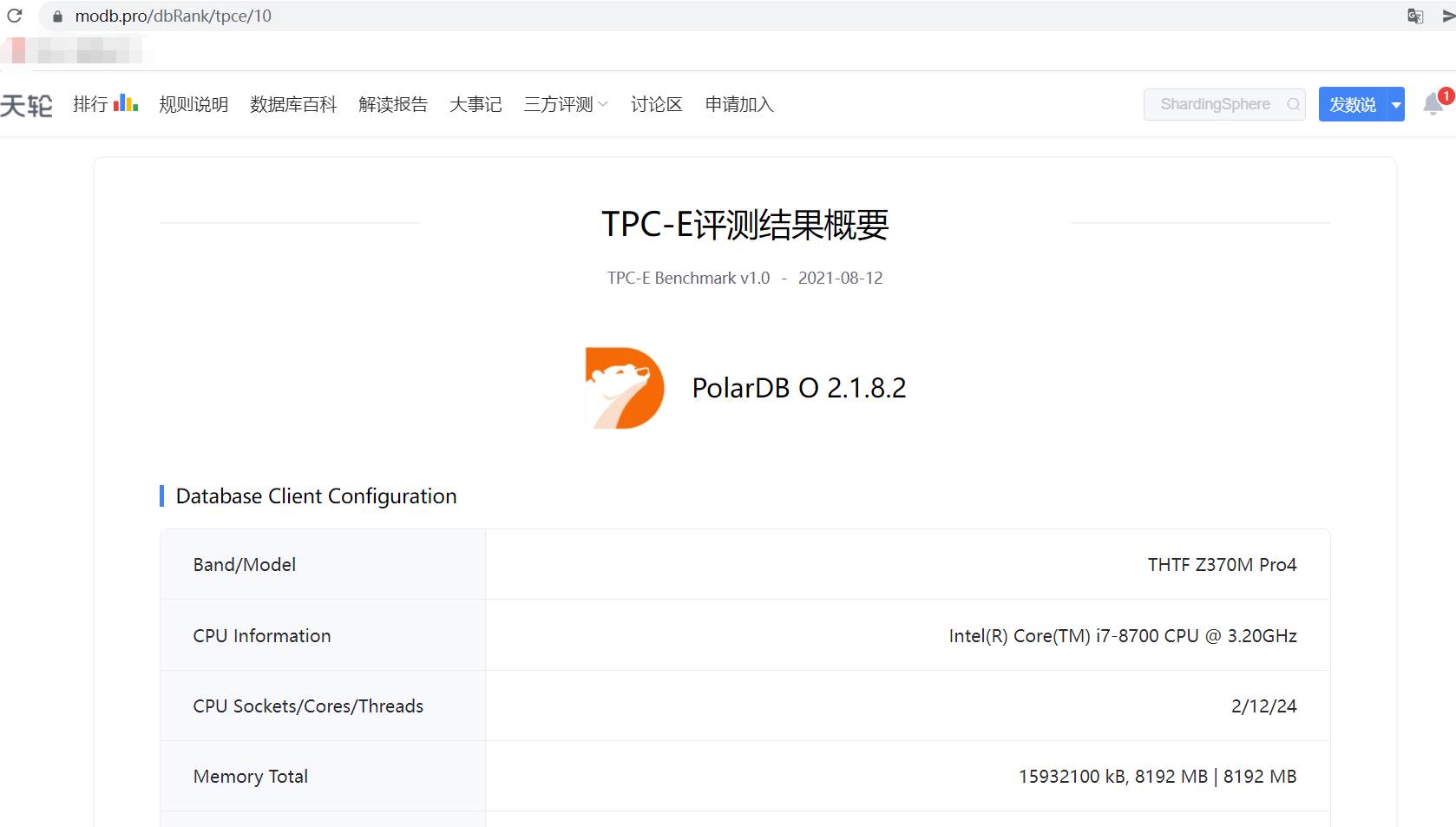Click the search magnifier icon
This screenshot has width=1456, height=827.
(1293, 104)
